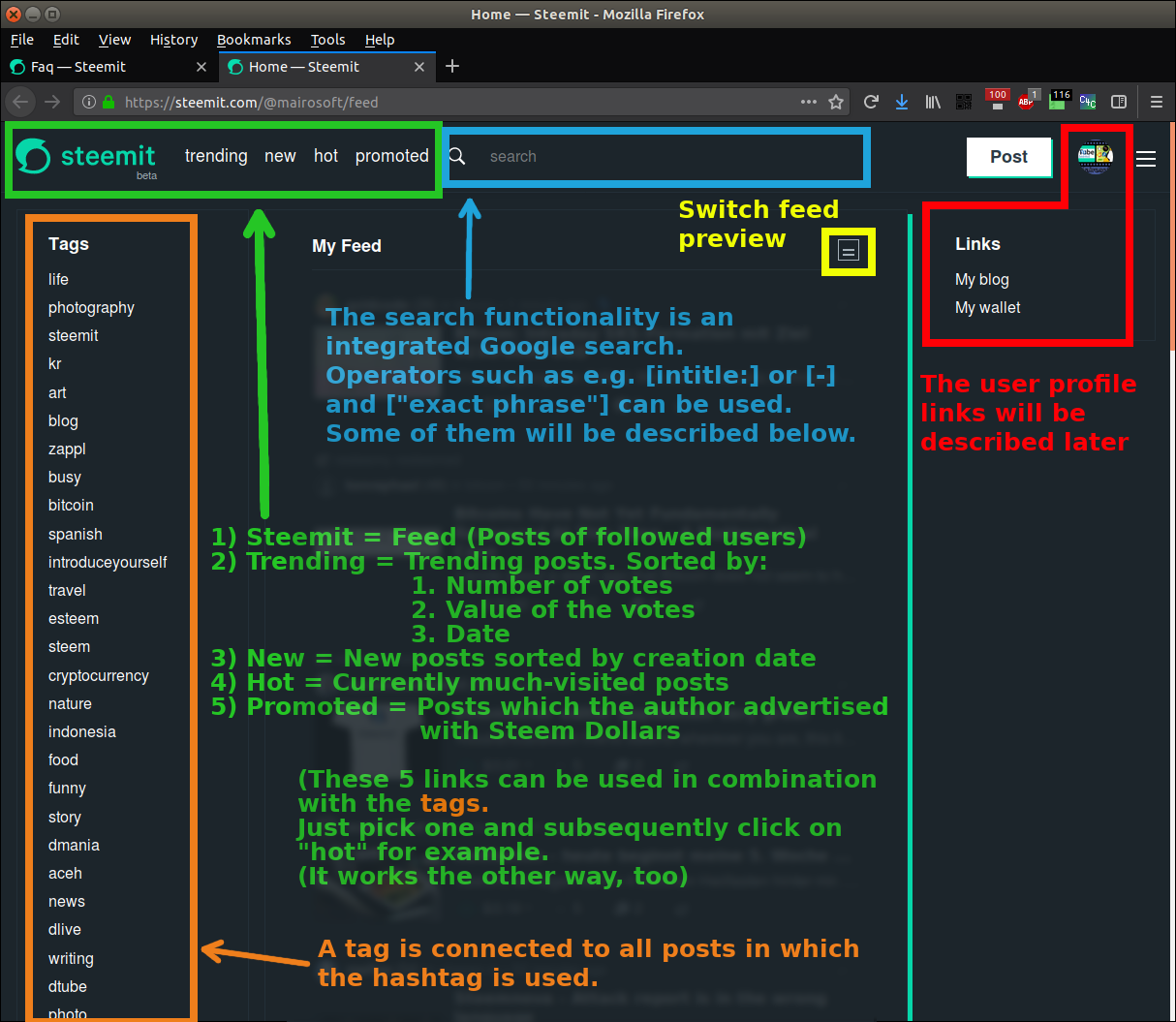Viewport: 1176px width, 1022px height.
Task: Select the dtube tag
Action: pyautogui.click(x=68, y=986)
